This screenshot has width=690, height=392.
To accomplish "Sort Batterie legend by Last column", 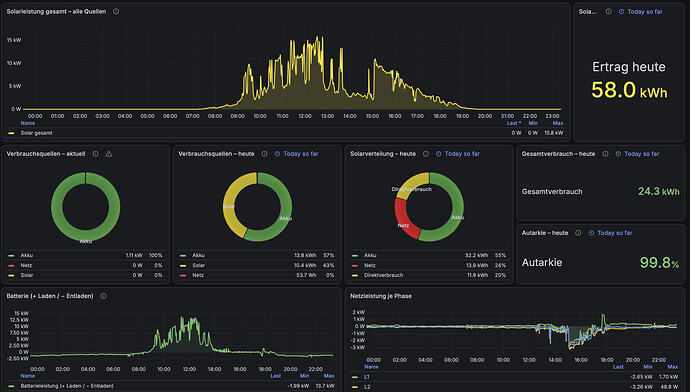I will click(x=275, y=376).
